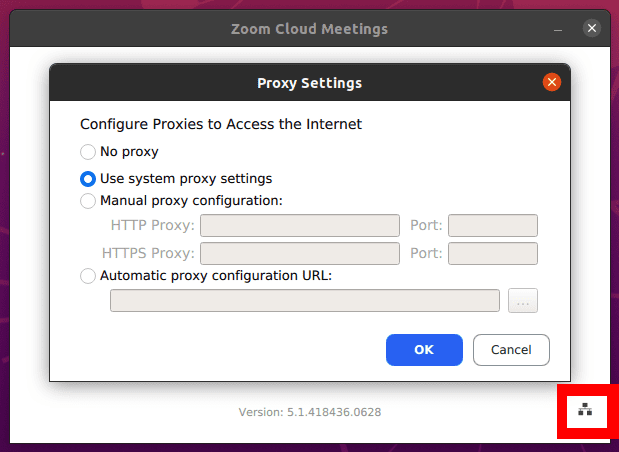Click the HTTP Proxy address field

pos(300,225)
